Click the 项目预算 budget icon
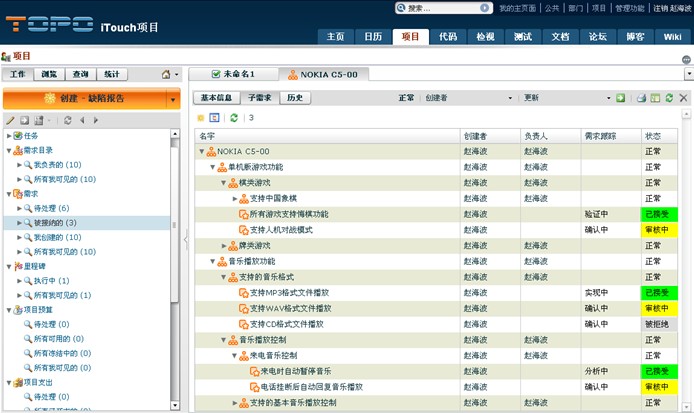The width and height of the screenshot is (694, 413). (x=18, y=310)
